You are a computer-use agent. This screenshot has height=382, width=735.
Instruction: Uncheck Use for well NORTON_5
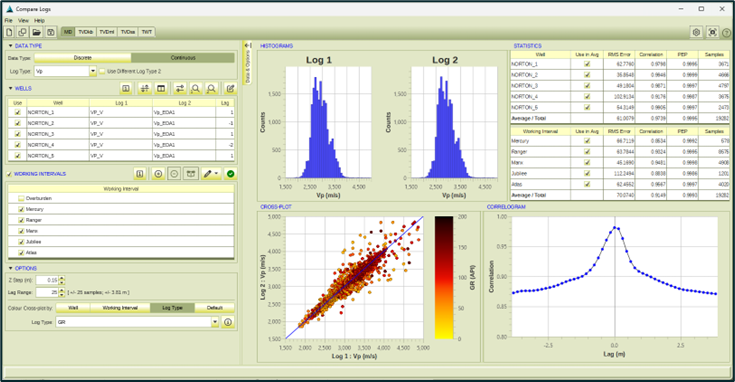point(18,156)
